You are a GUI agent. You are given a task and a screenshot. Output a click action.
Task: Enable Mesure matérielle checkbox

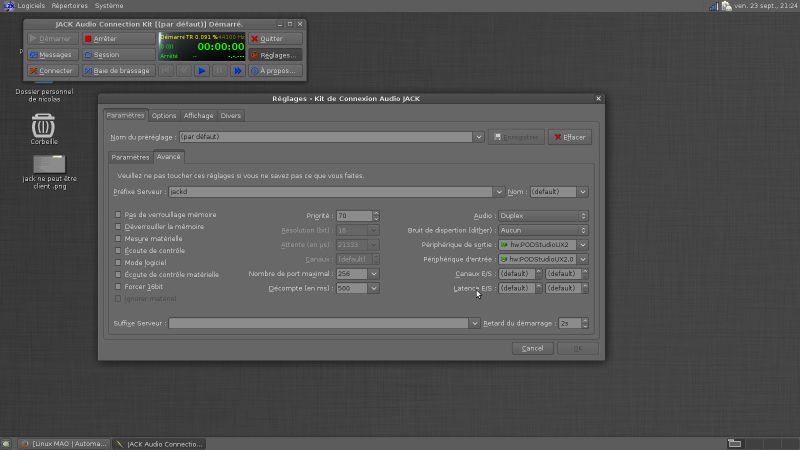click(118, 239)
